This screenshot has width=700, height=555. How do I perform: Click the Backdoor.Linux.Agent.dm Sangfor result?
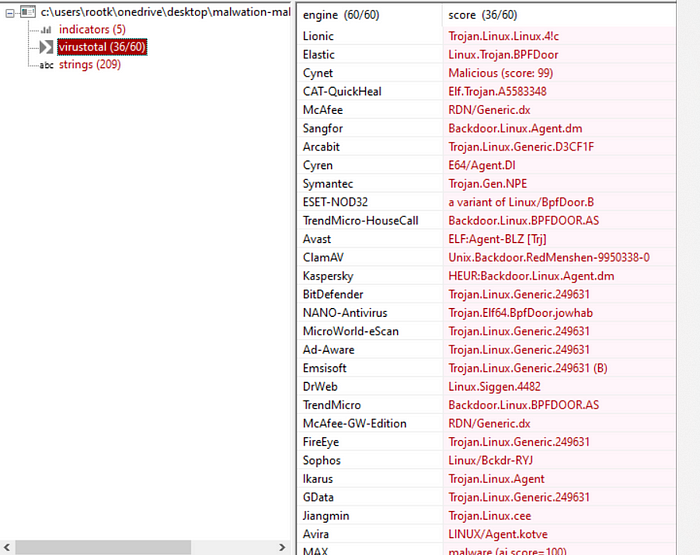[x=515, y=129]
